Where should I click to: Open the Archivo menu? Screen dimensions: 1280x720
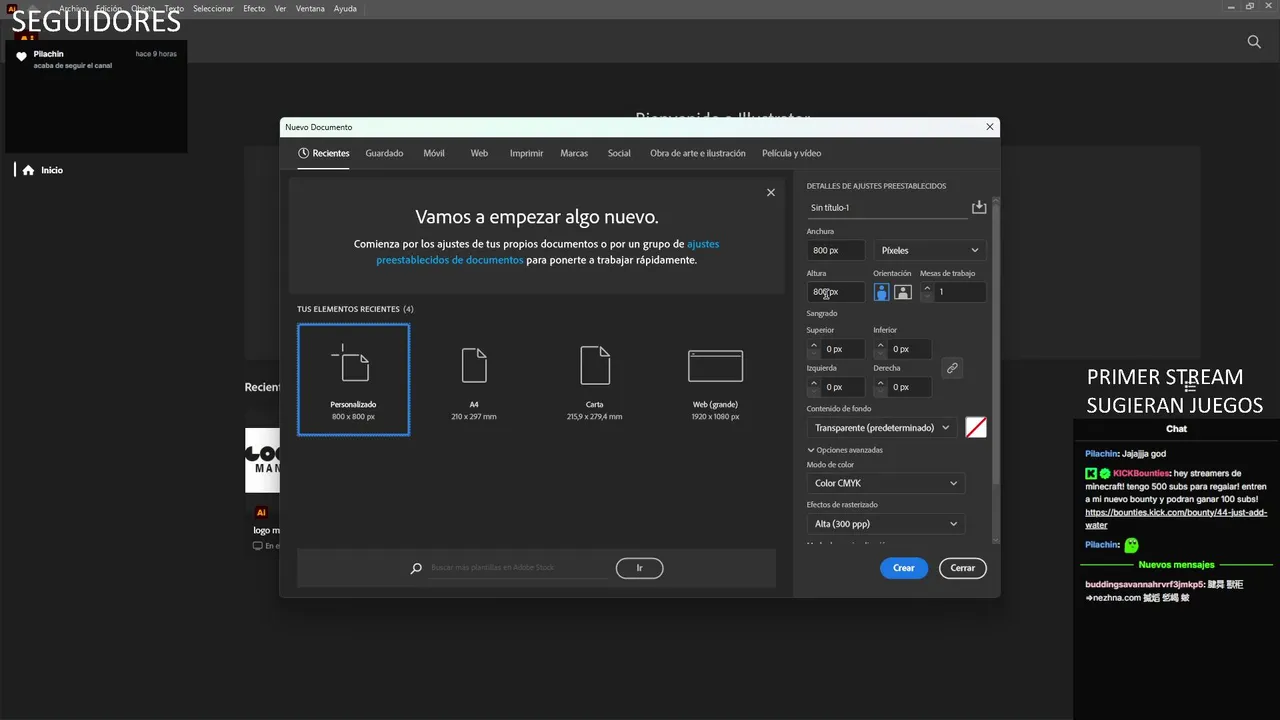click(x=73, y=8)
